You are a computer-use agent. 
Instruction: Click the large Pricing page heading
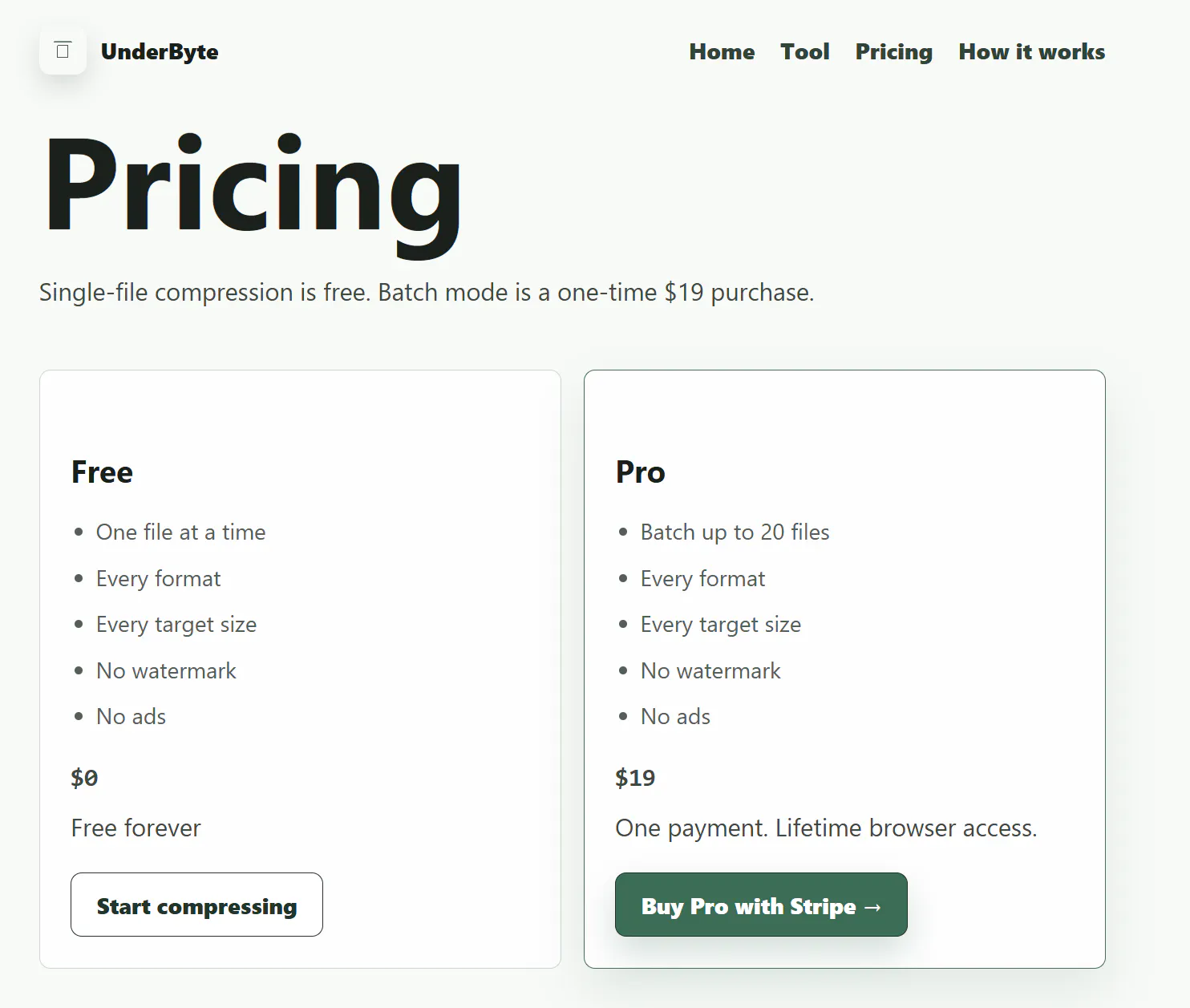pyautogui.click(x=253, y=192)
